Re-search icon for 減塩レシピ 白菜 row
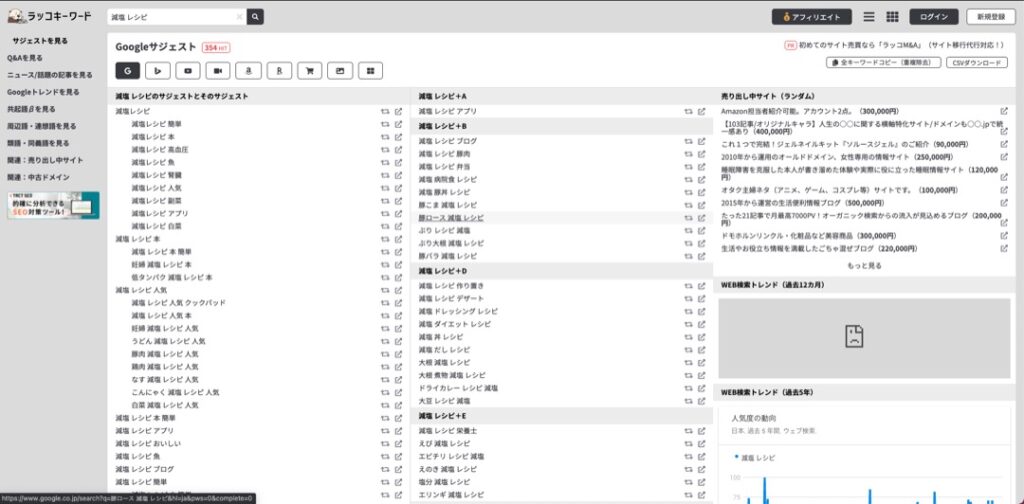 pos(385,226)
